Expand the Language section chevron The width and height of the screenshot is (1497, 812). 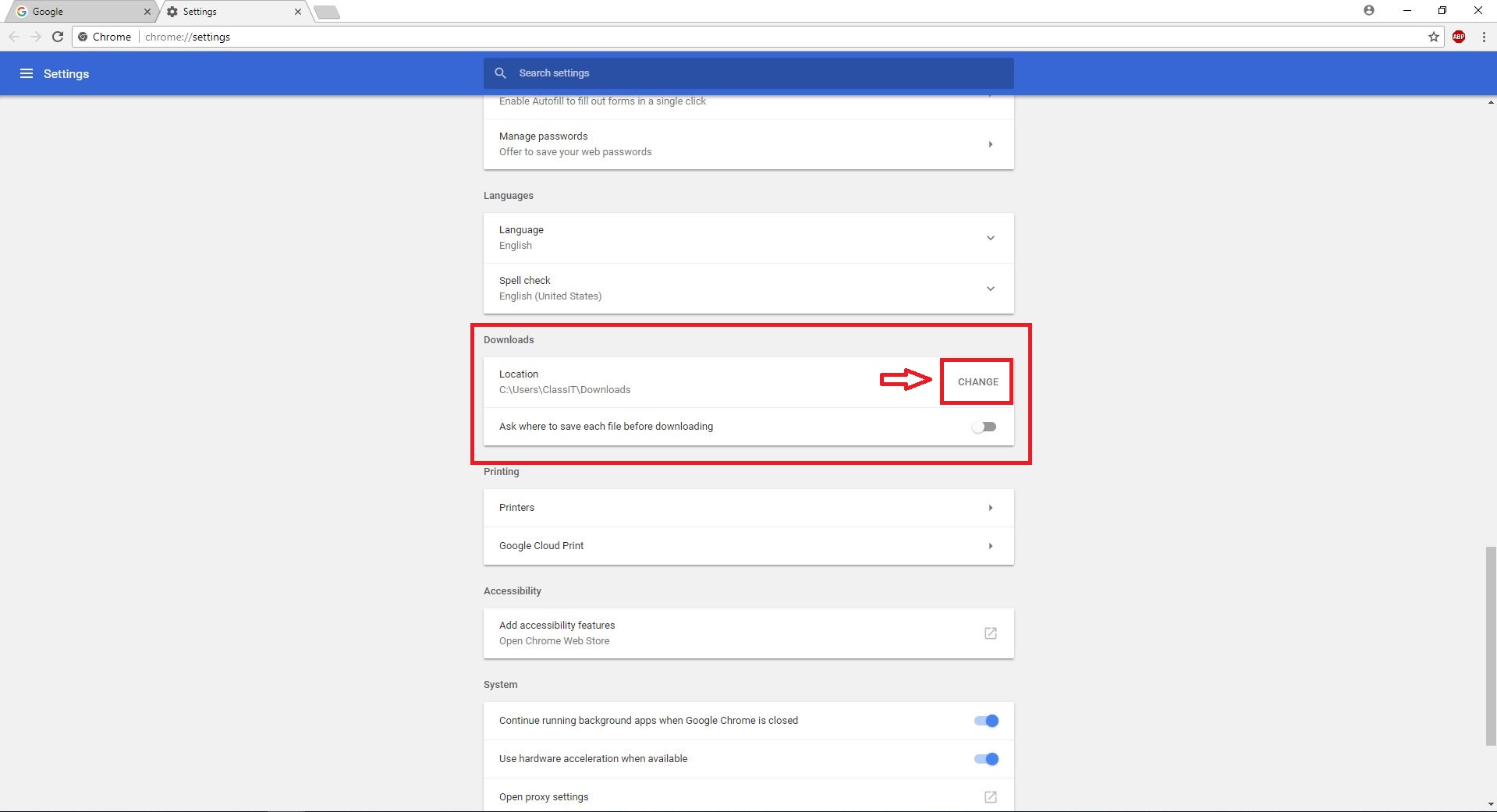point(990,238)
